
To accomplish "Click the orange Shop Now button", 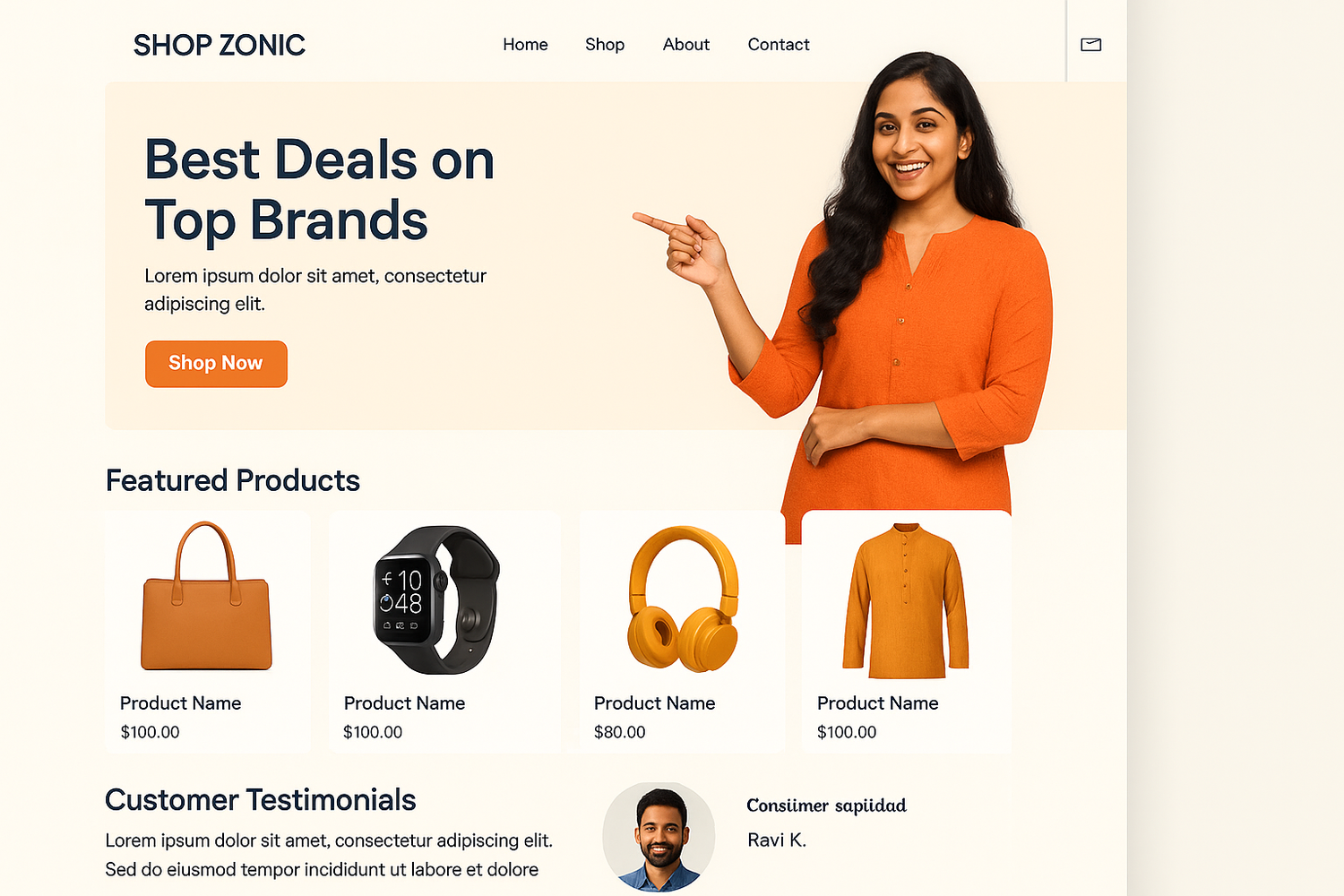I will coord(216,364).
